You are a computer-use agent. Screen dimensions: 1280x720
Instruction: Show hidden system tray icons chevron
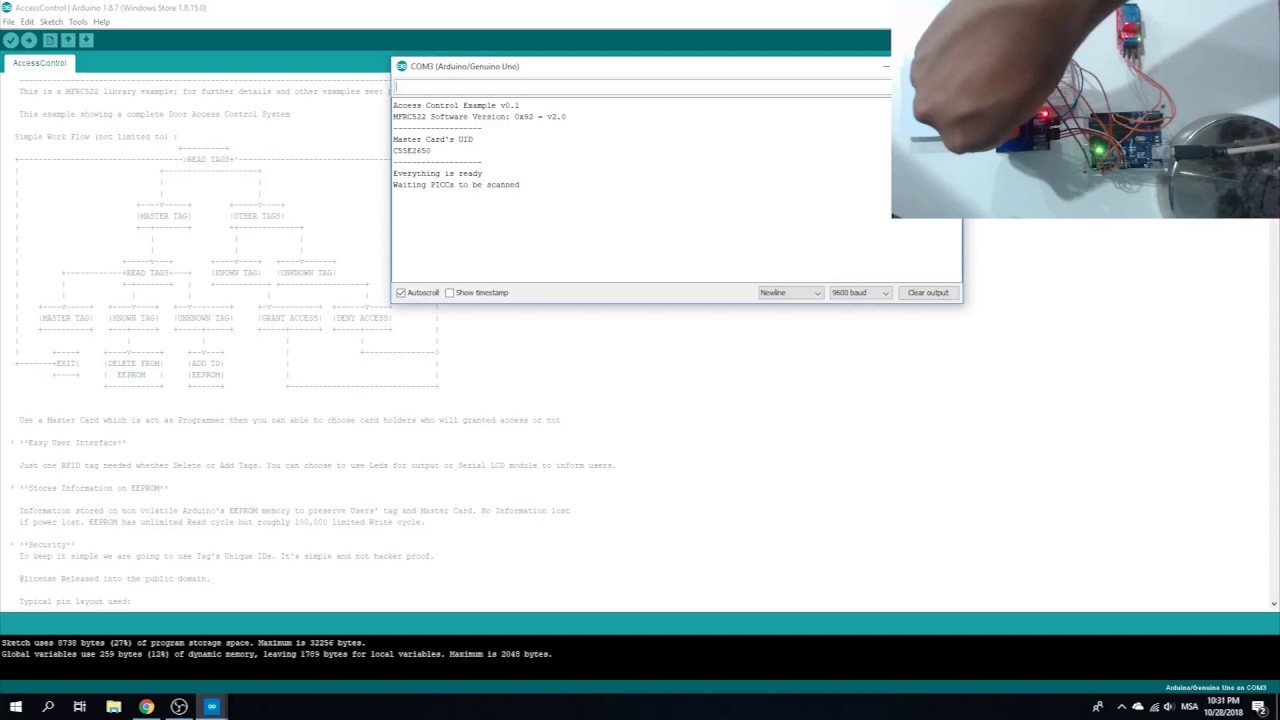click(1121, 707)
